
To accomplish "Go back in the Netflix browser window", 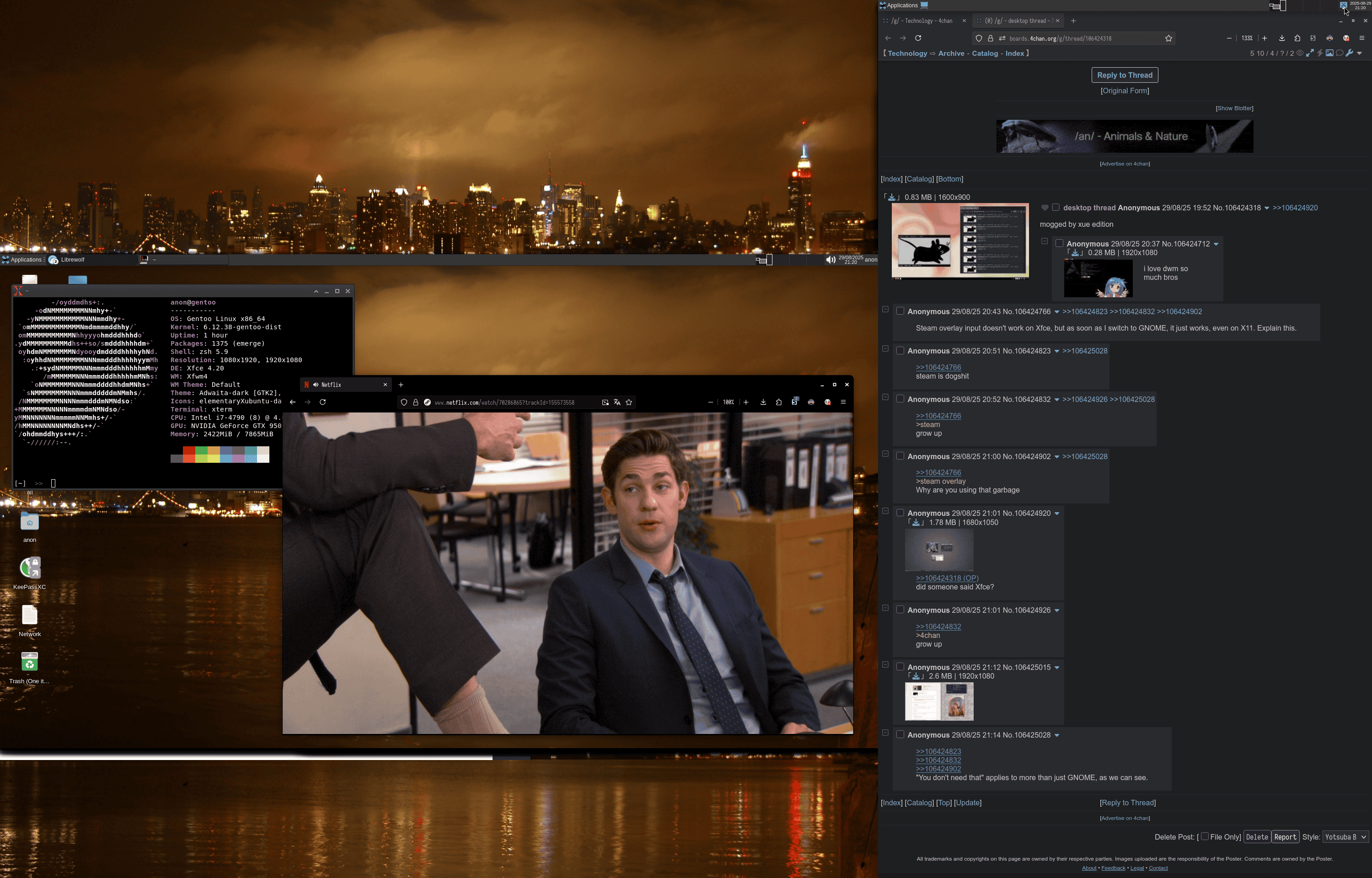I will [x=292, y=402].
